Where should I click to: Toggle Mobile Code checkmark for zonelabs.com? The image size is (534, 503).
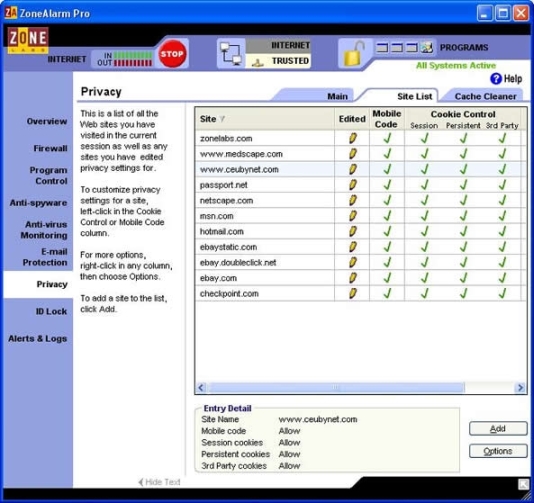click(x=387, y=138)
